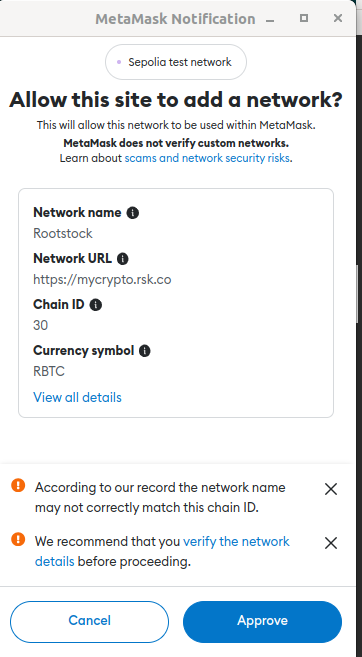Image resolution: width=362 pixels, height=657 pixels.
Task: Maximize the MetaMask Notification window
Action: click(304, 18)
